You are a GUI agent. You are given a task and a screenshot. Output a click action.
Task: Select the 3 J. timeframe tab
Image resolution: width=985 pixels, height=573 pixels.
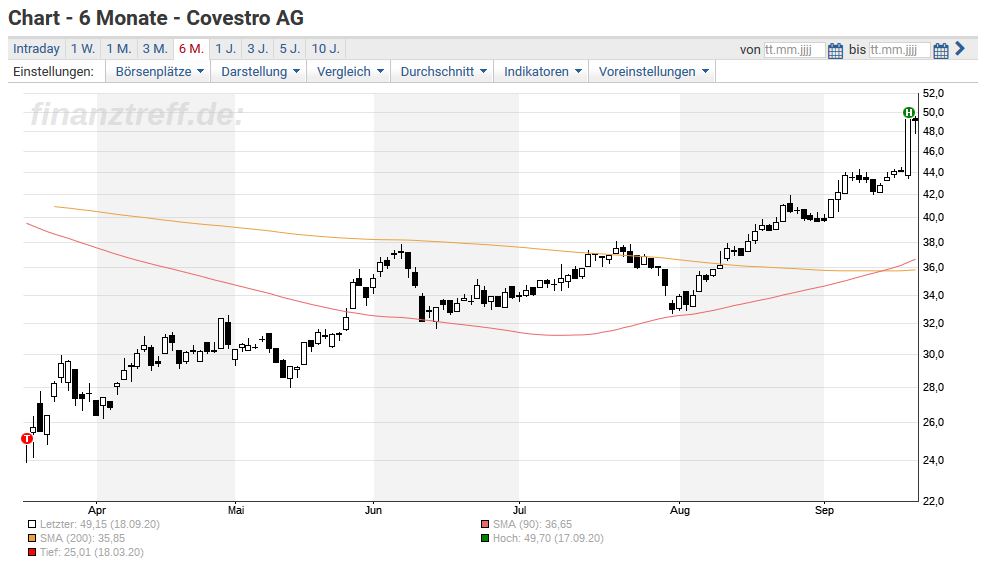pyautogui.click(x=258, y=49)
